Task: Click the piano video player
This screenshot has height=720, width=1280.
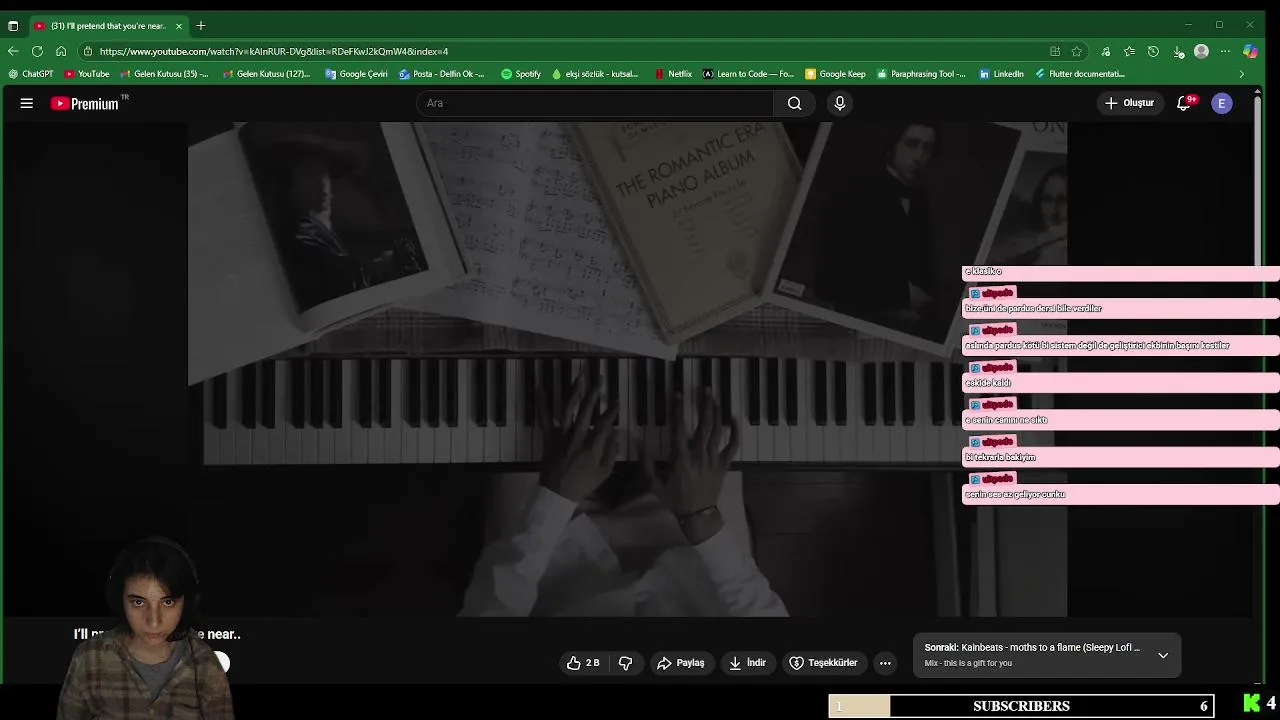Action: (627, 370)
